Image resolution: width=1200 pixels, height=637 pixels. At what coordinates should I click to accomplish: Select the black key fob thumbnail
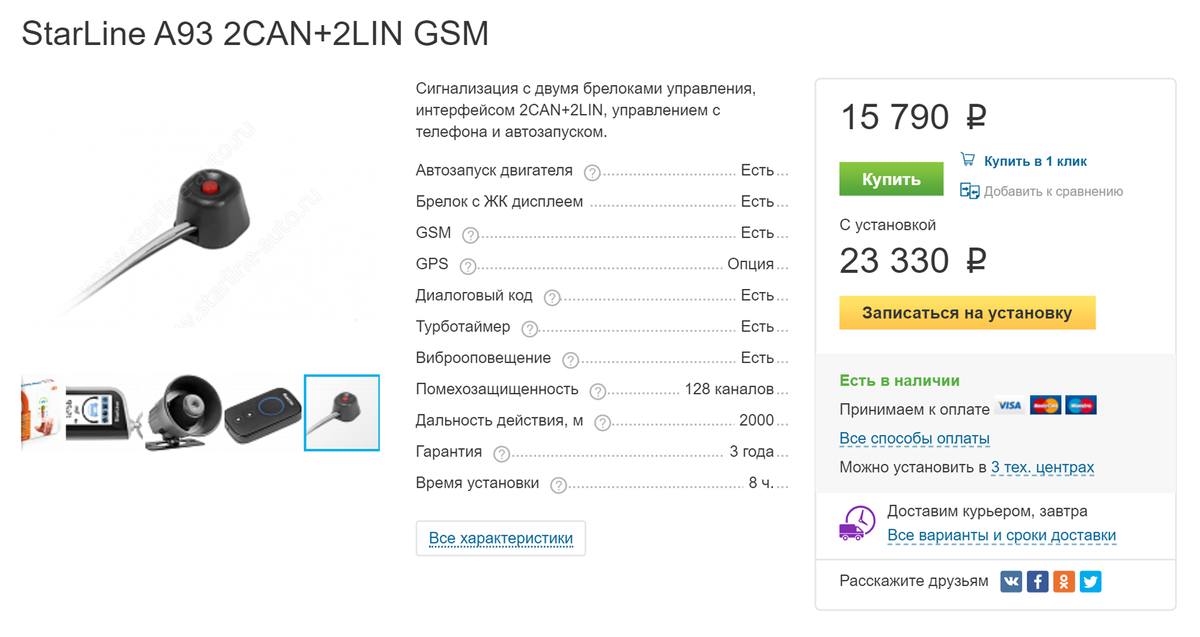[262, 412]
